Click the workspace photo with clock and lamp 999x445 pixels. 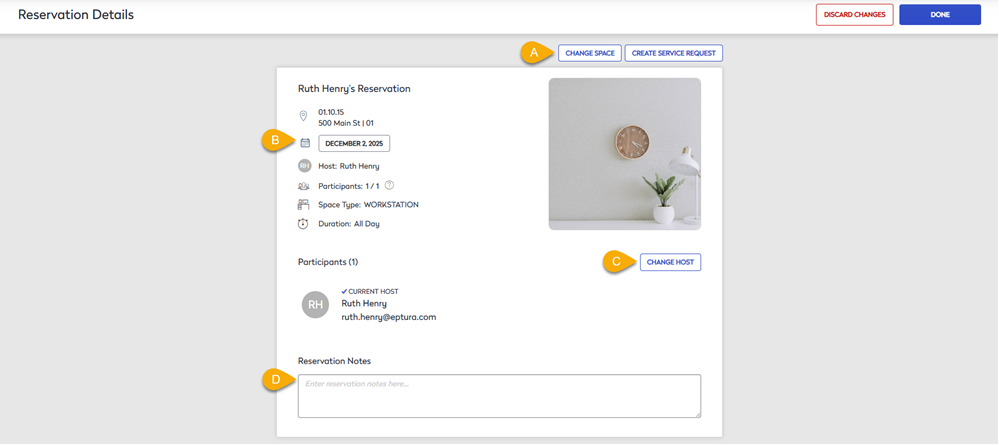pos(624,154)
